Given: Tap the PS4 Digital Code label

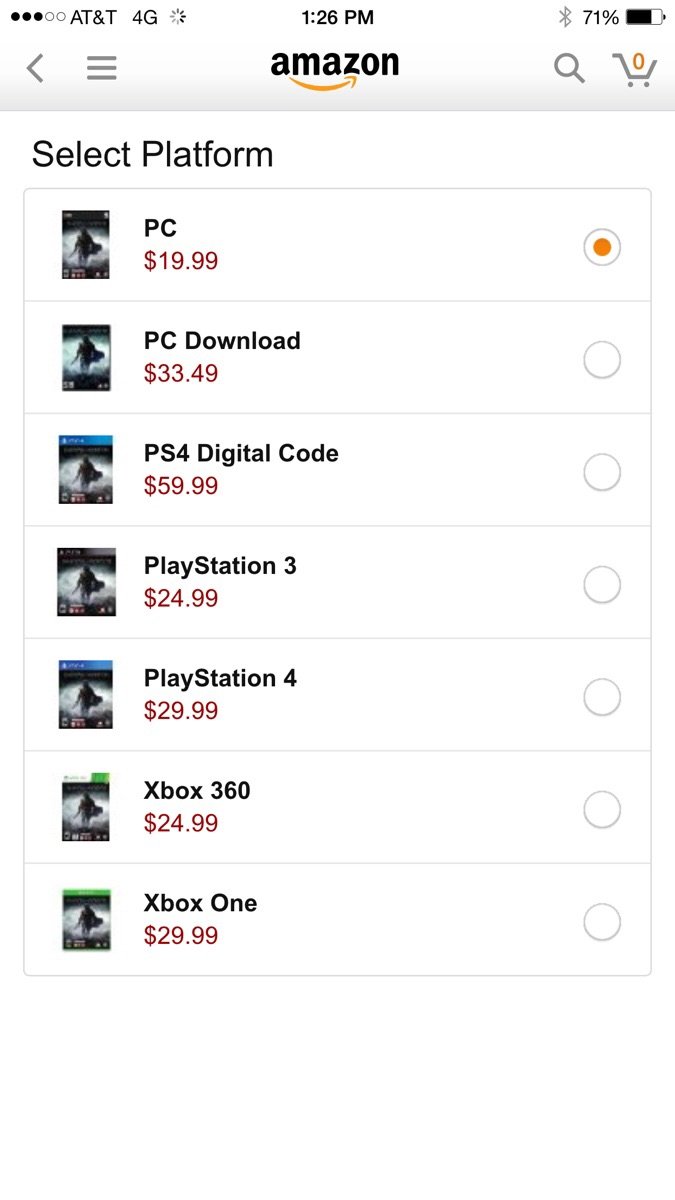Looking at the screenshot, I should click(x=241, y=453).
